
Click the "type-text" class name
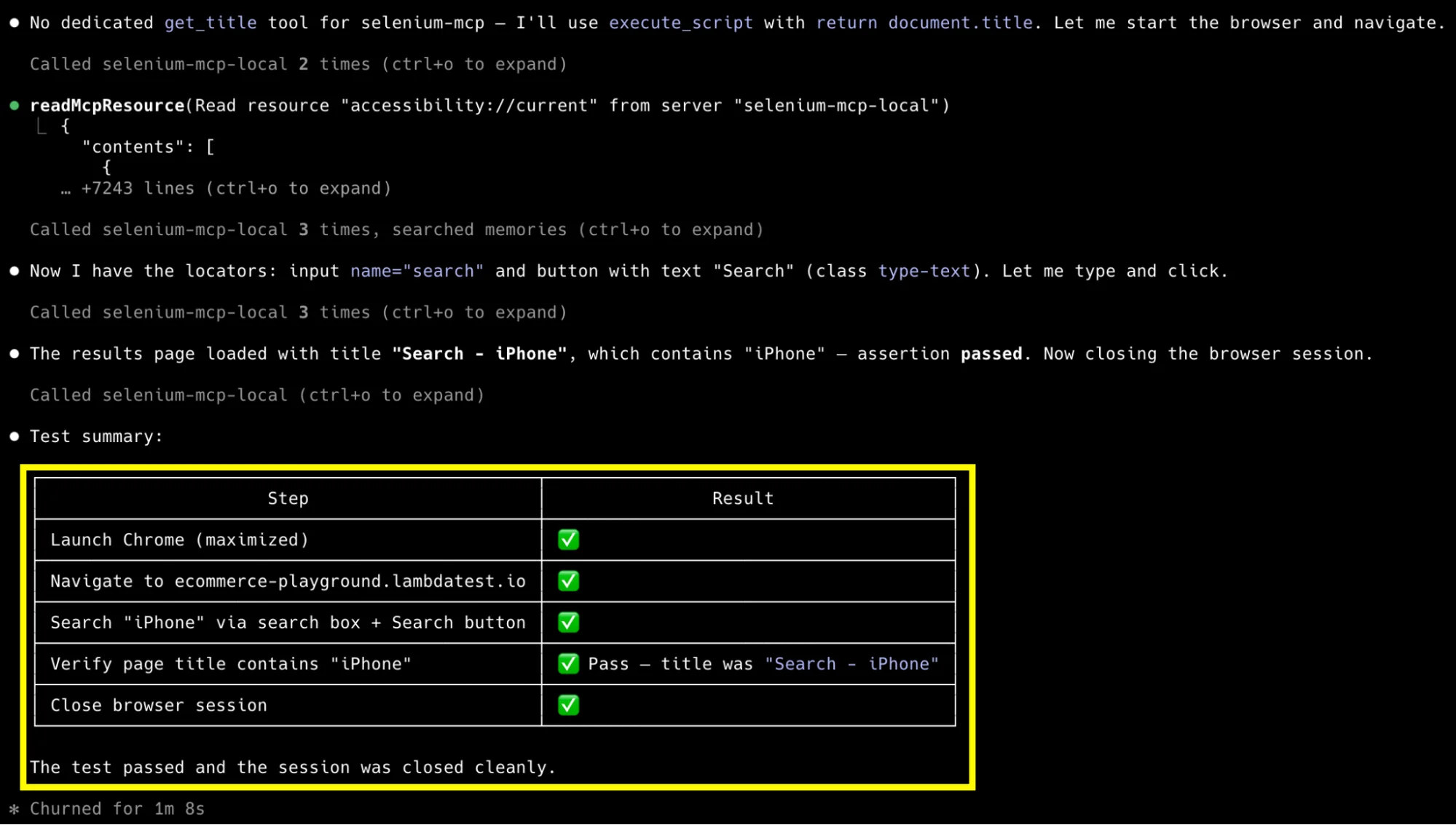(924, 272)
